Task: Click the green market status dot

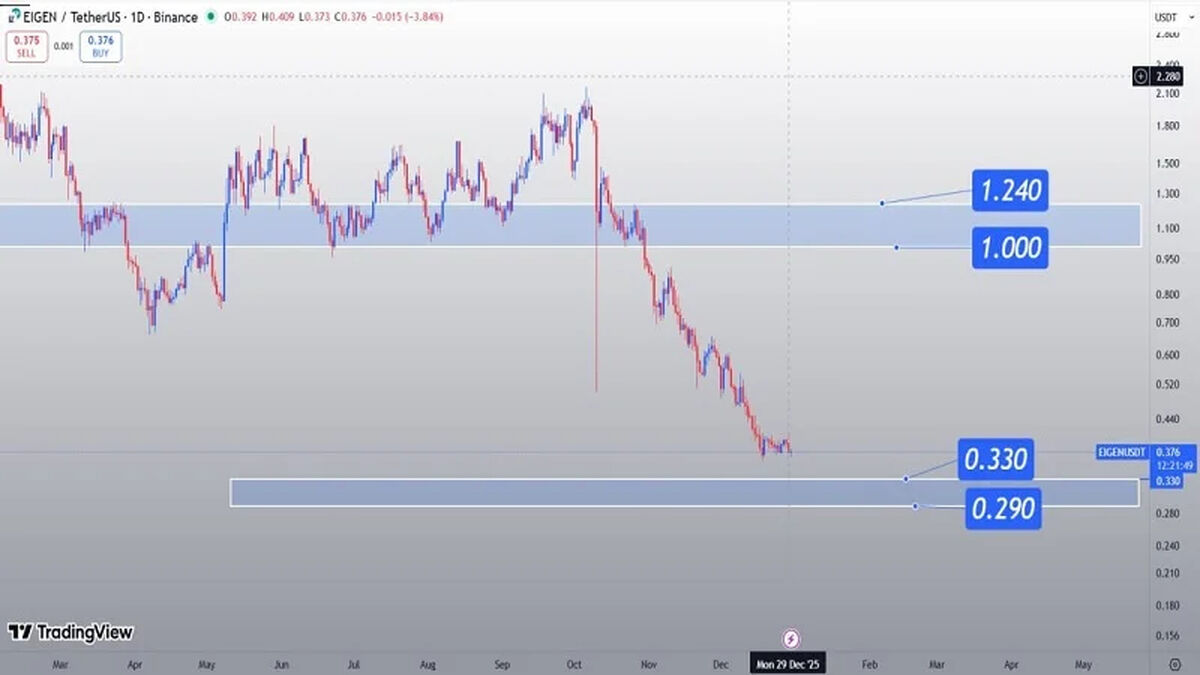Action: point(210,17)
